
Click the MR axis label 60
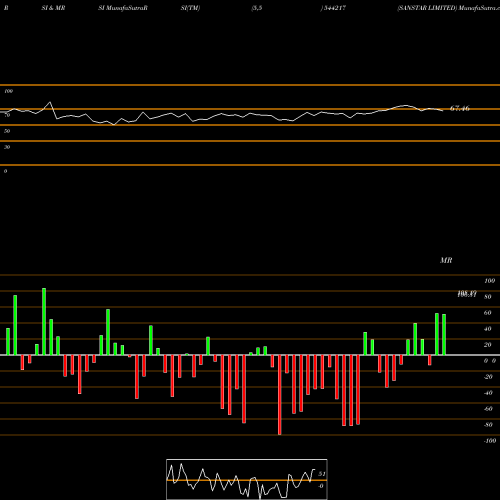point(487,313)
